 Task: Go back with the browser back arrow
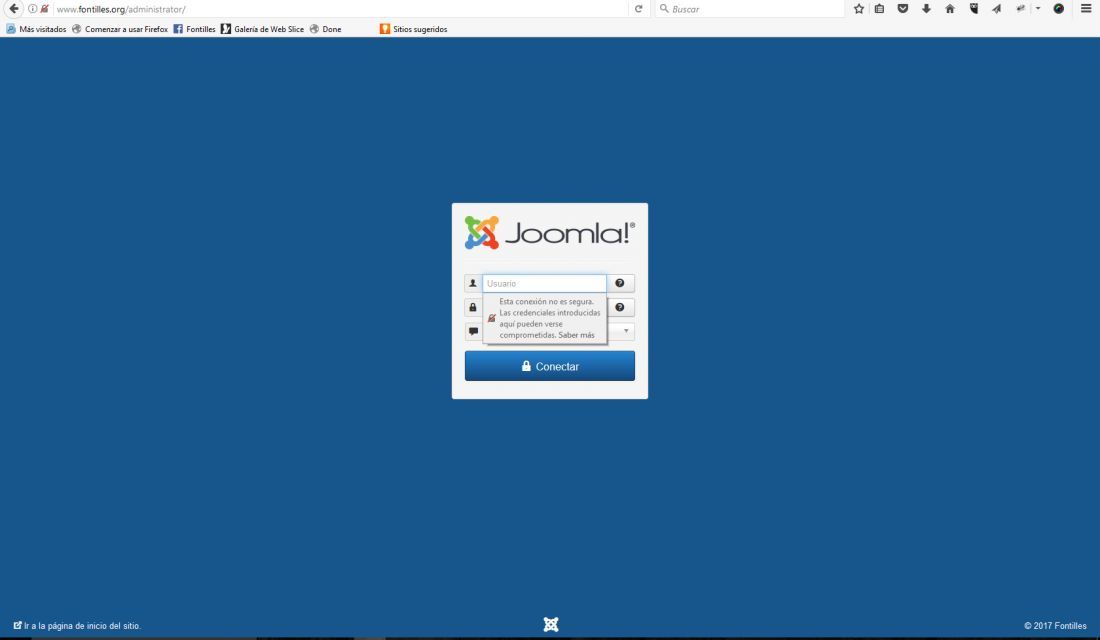click(x=14, y=9)
